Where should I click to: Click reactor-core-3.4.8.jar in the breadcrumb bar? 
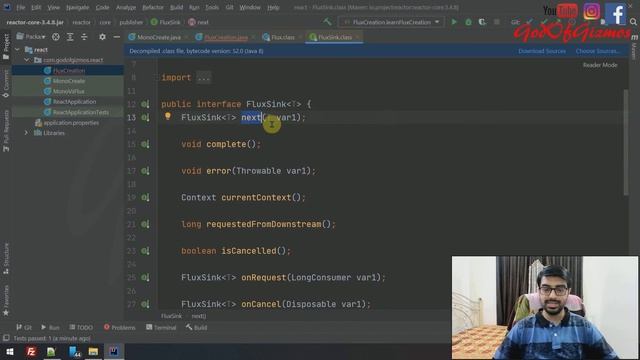[x=35, y=22]
